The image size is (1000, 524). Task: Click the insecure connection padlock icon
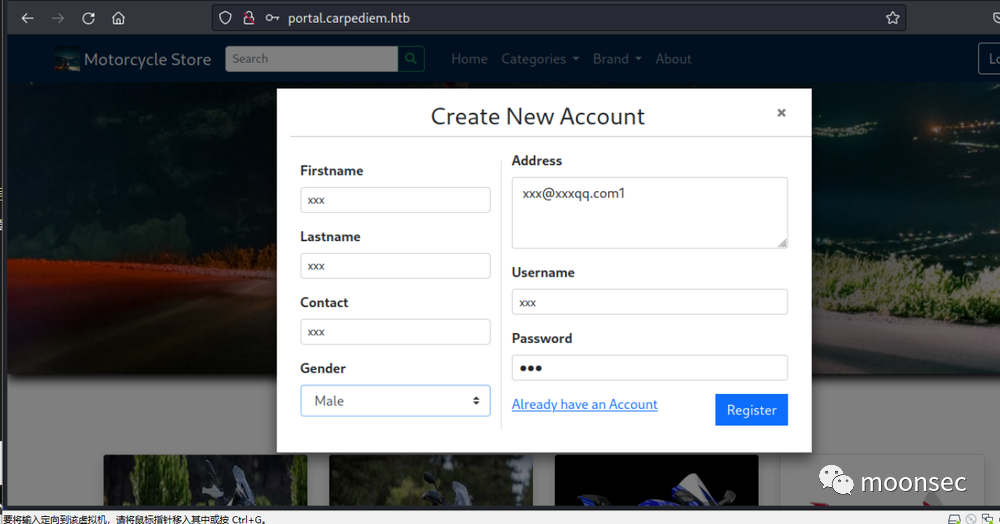coord(249,18)
